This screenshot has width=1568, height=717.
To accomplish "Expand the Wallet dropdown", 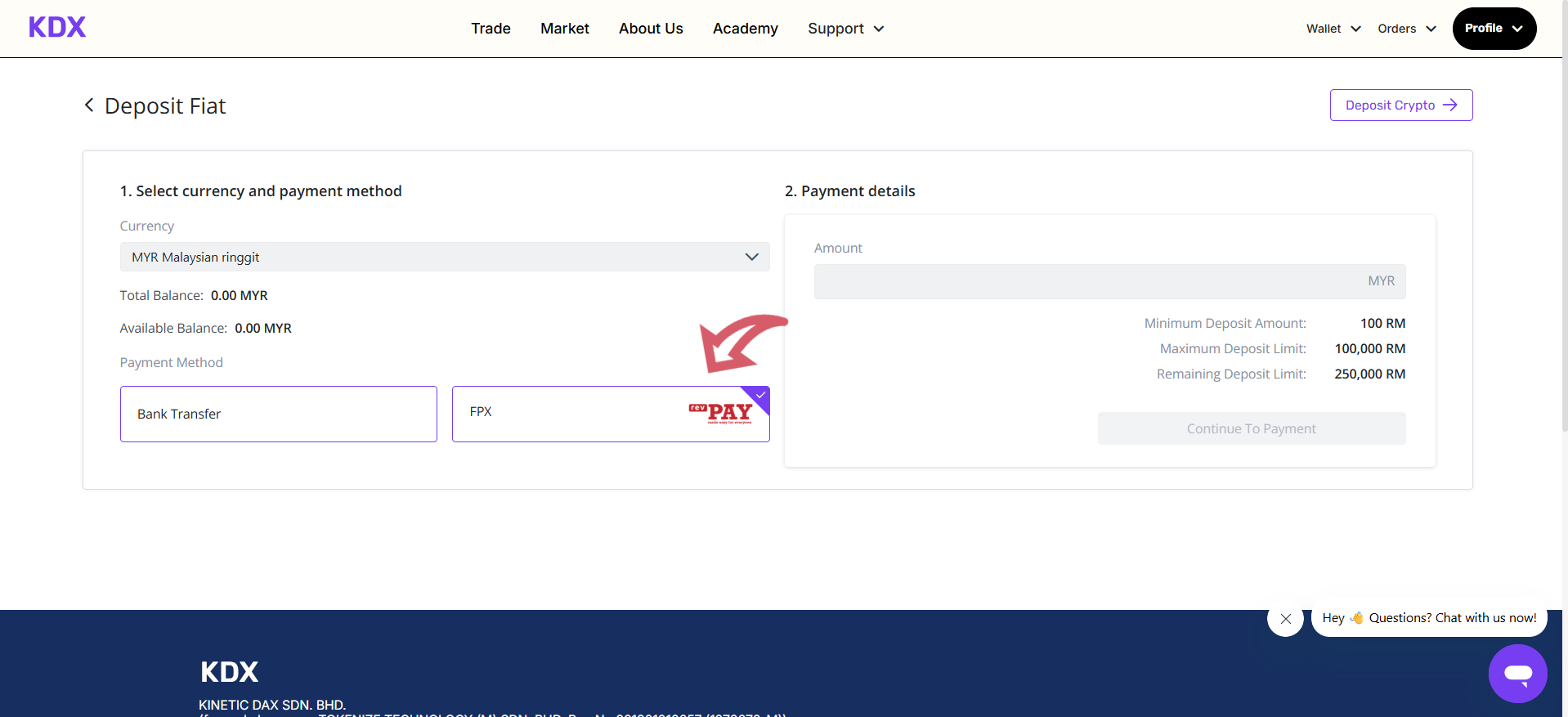I will tap(1333, 29).
